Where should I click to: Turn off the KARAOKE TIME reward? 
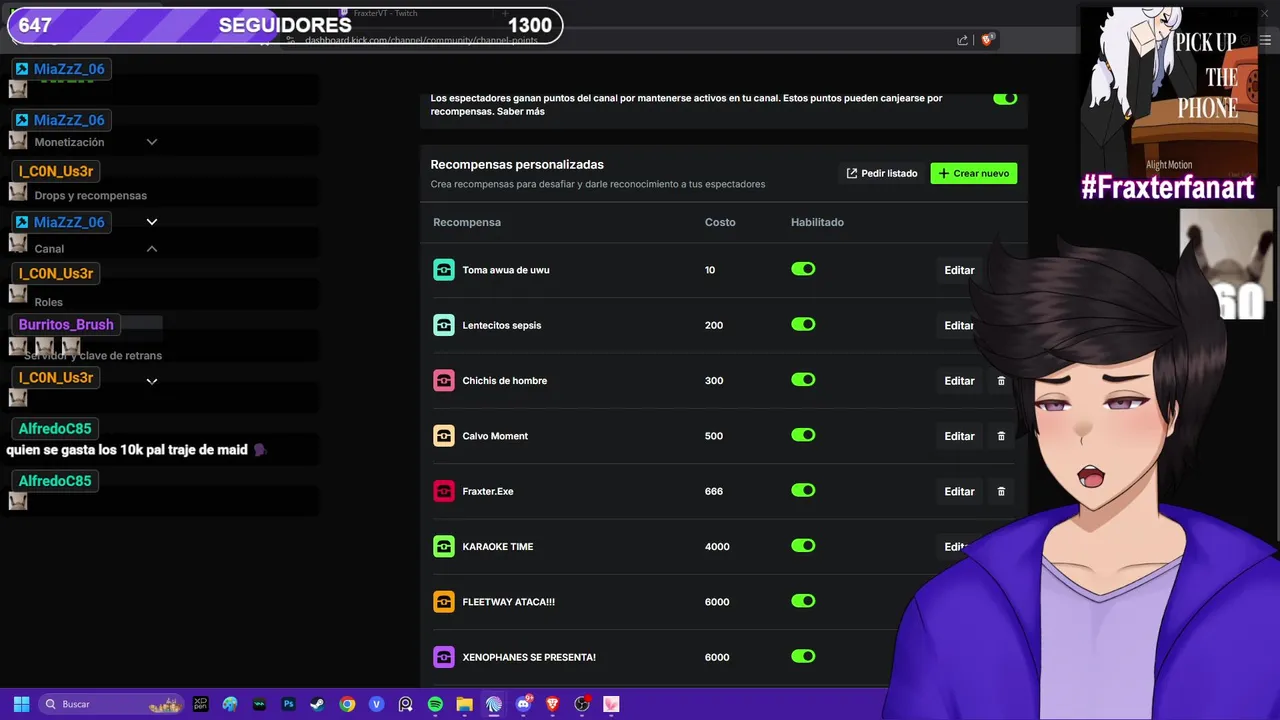[803, 546]
